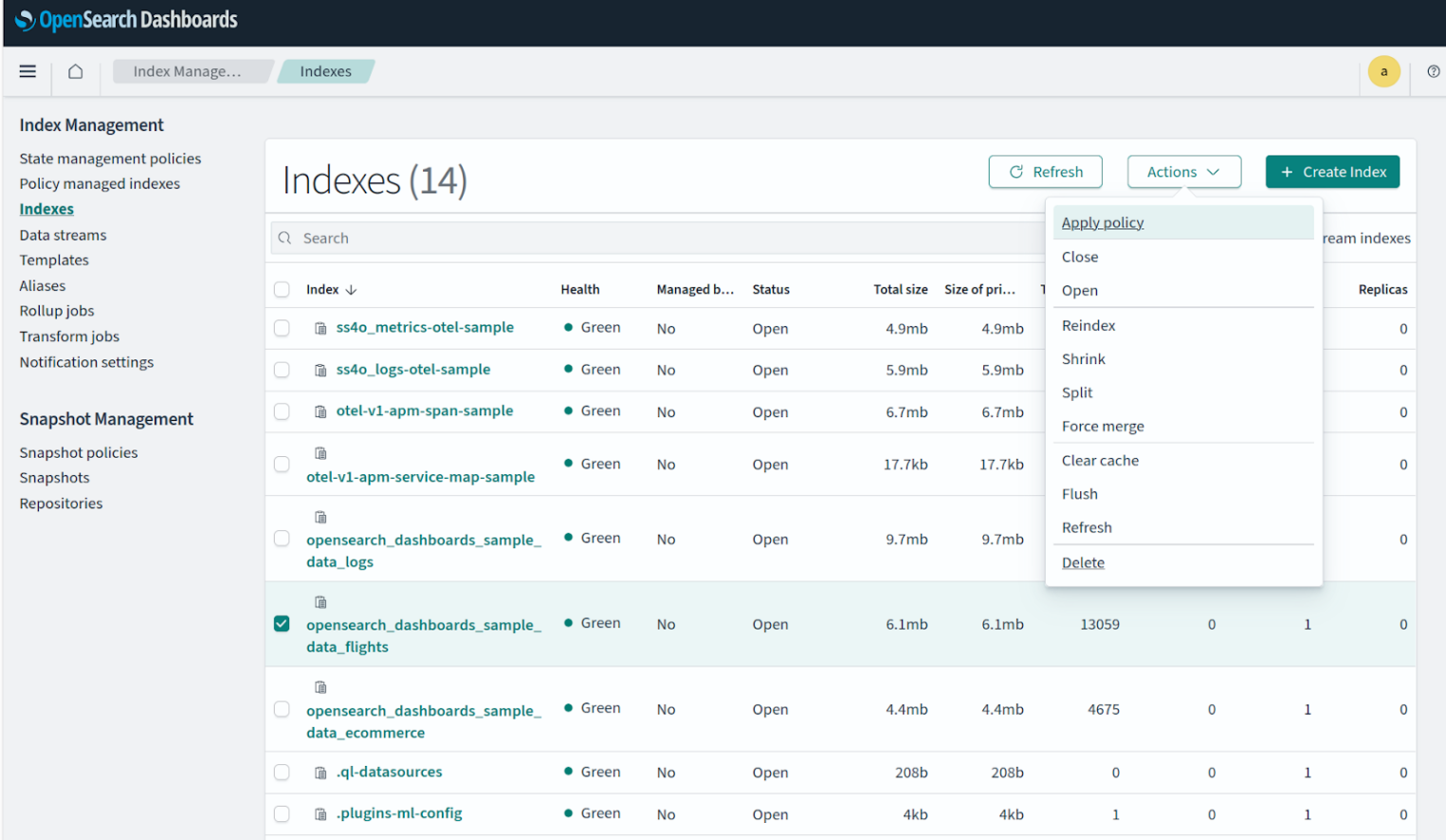Click the Refresh button next to Actions
This screenshot has width=1446, height=840.
pyautogui.click(x=1045, y=172)
